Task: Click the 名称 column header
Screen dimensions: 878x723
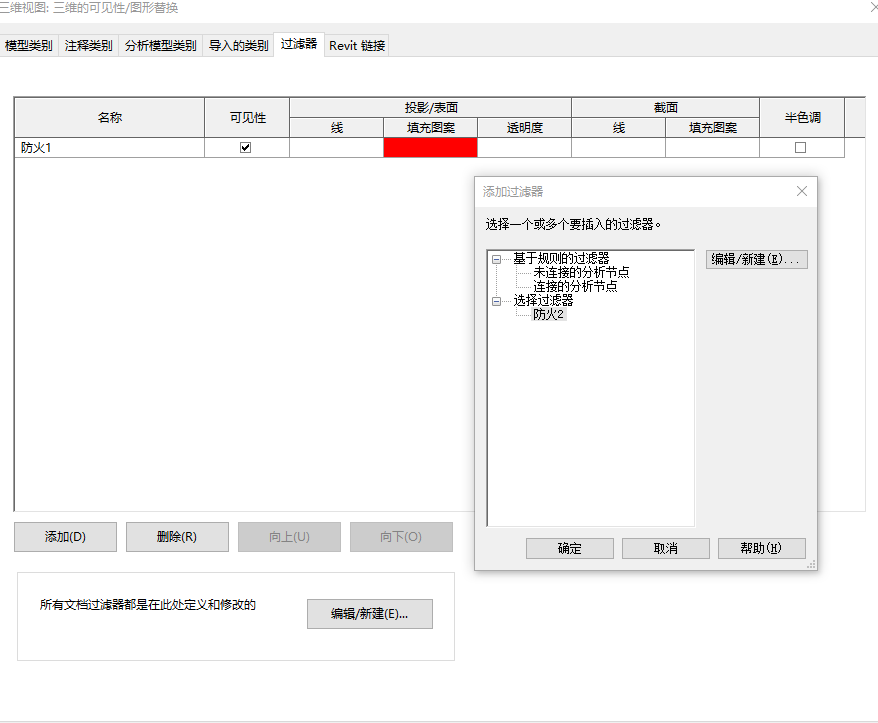Action: point(110,118)
